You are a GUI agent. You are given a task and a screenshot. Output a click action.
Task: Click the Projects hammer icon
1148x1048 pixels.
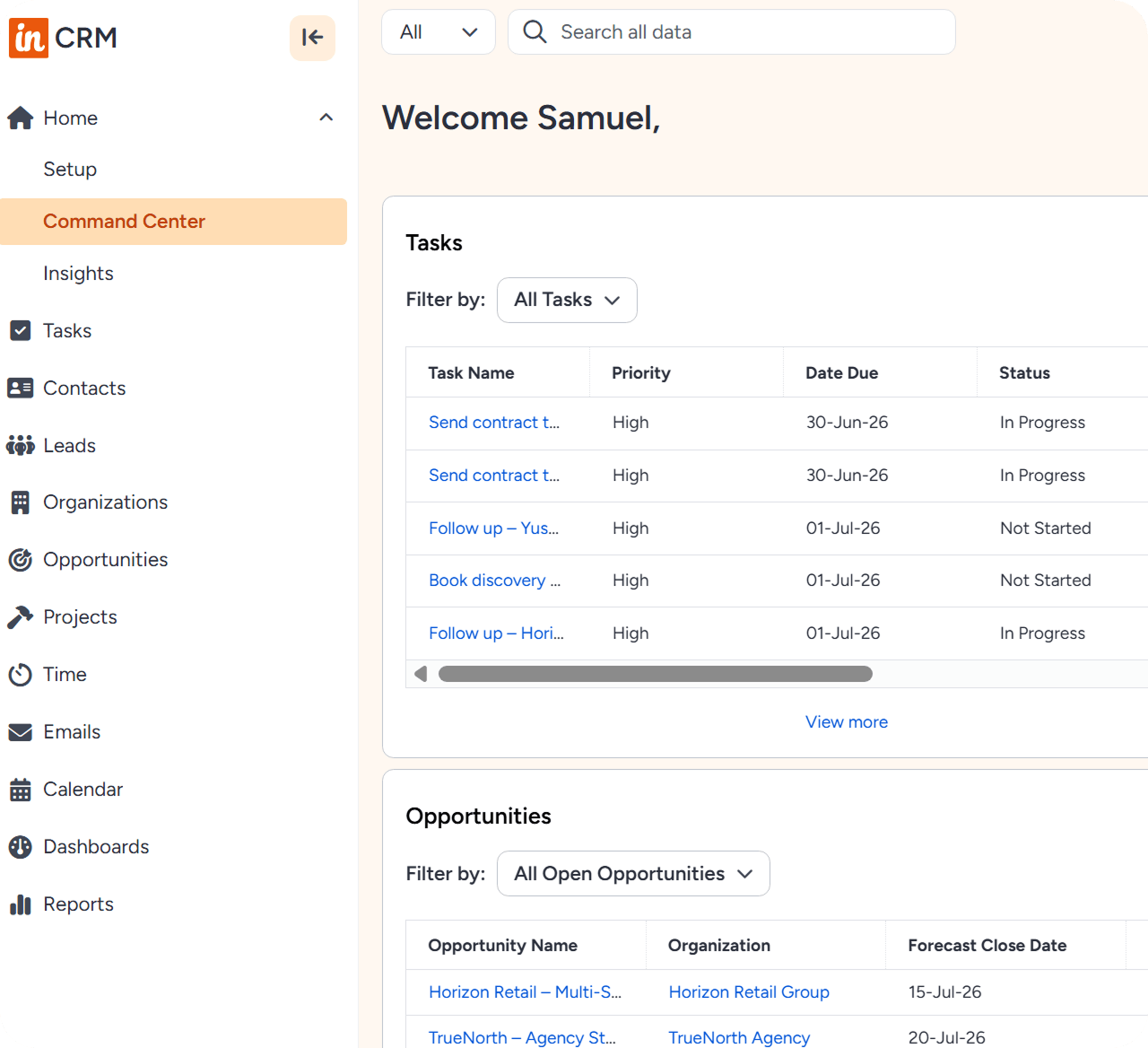[20, 617]
